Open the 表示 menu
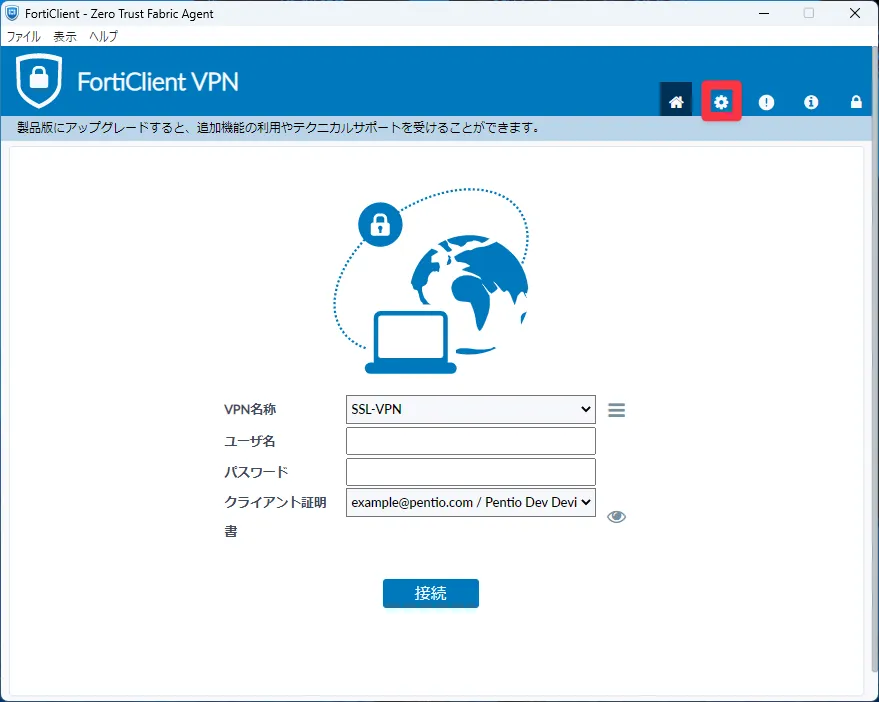879x702 pixels. pos(65,36)
